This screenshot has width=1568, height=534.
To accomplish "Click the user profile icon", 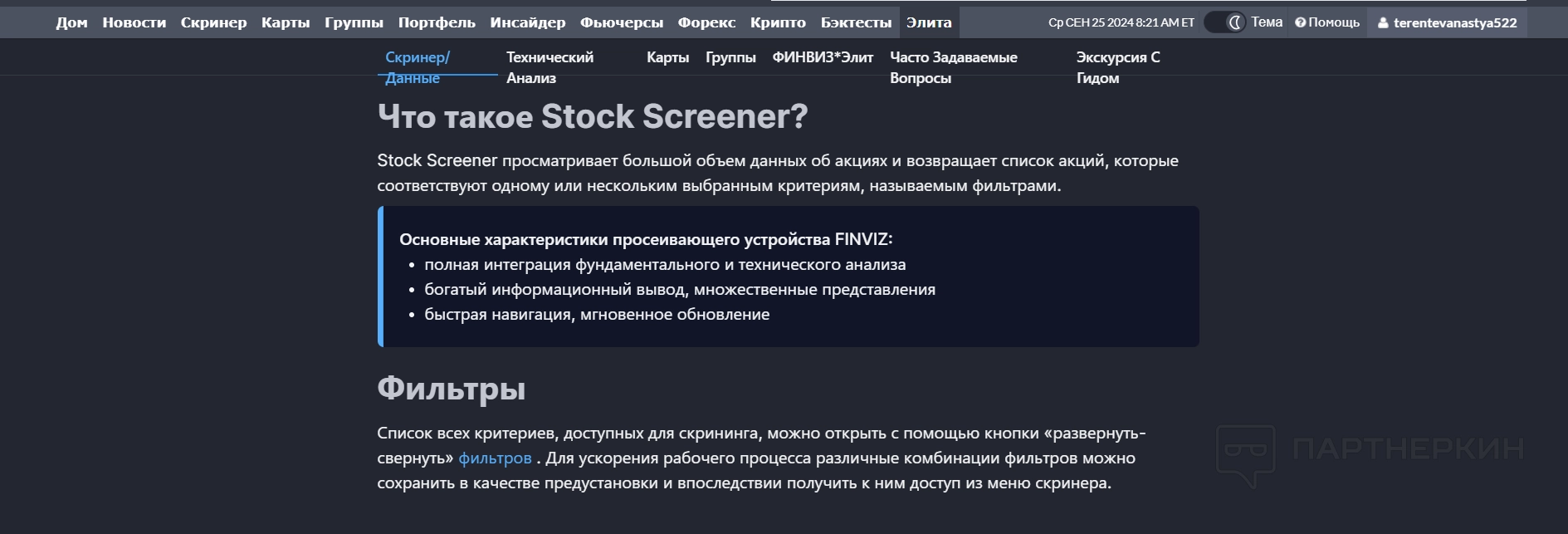I will coord(1383,23).
